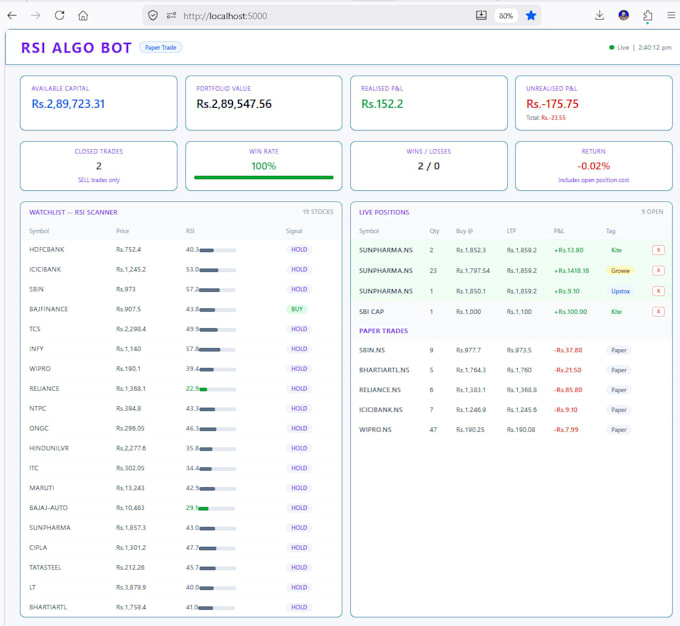680x626 pixels.
Task: Click the Signal column header in watchlist
Action: (294, 231)
